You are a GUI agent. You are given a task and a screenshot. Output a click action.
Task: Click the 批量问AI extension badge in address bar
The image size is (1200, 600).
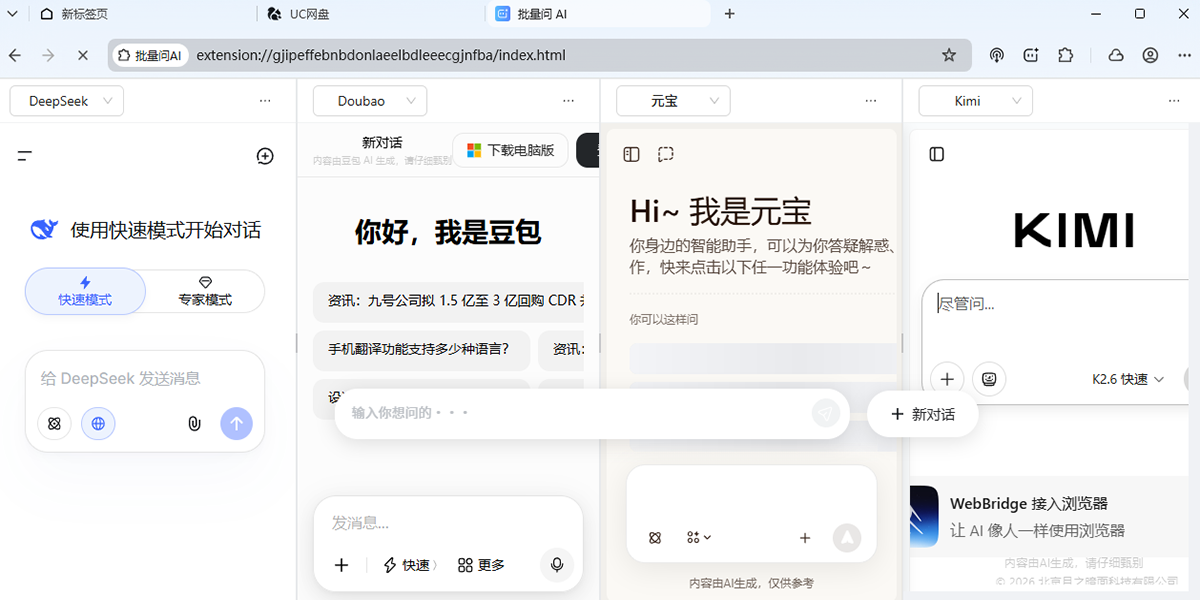(x=149, y=55)
